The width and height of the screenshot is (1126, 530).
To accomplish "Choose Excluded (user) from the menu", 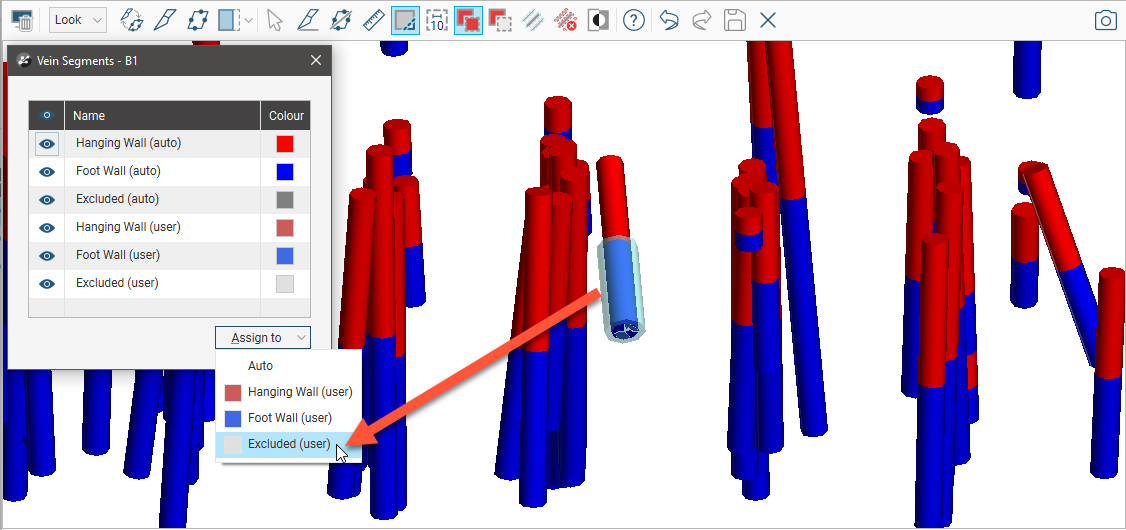I will tap(288, 444).
